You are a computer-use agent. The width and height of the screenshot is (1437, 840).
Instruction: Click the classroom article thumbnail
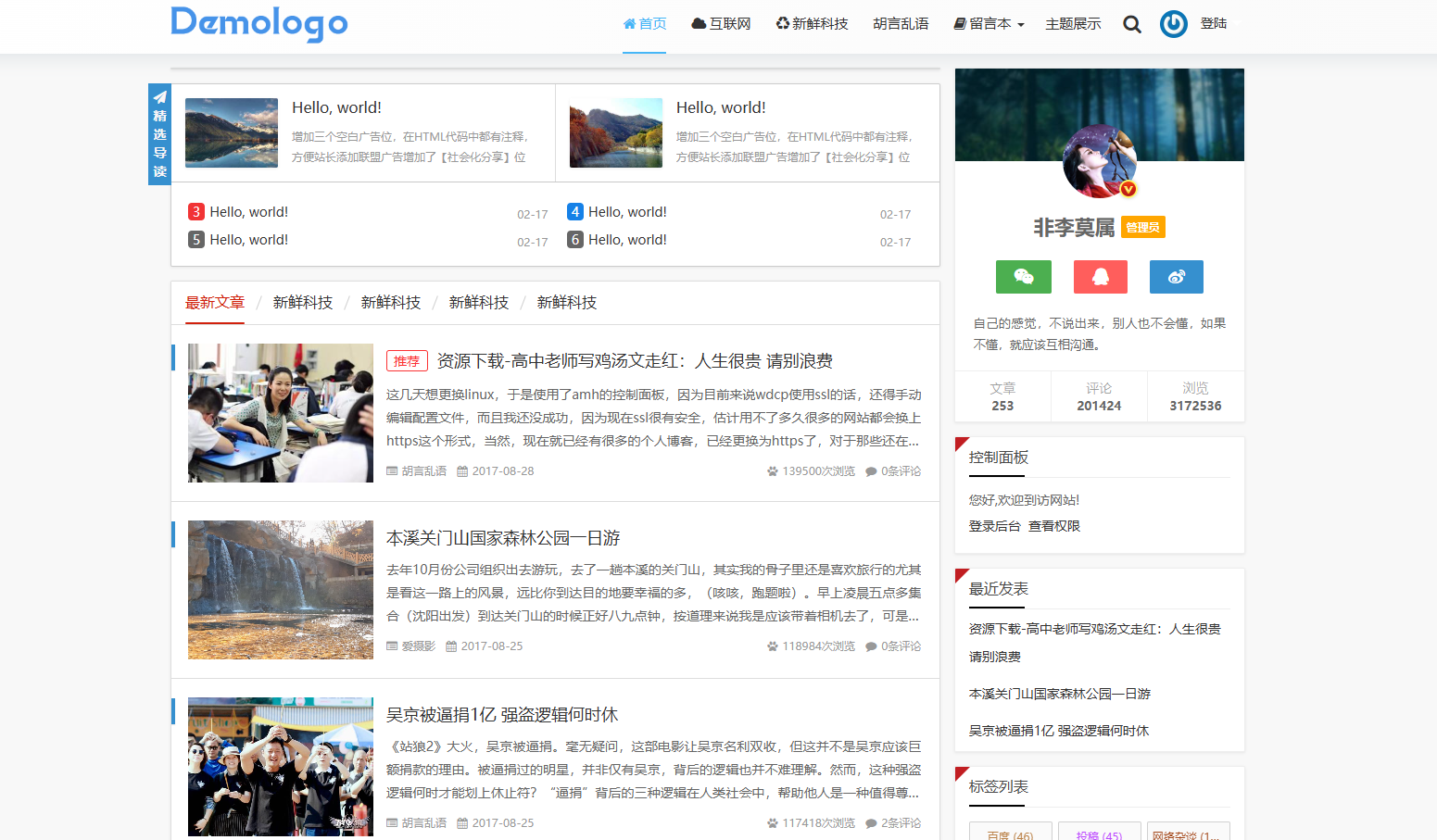click(x=281, y=413)
